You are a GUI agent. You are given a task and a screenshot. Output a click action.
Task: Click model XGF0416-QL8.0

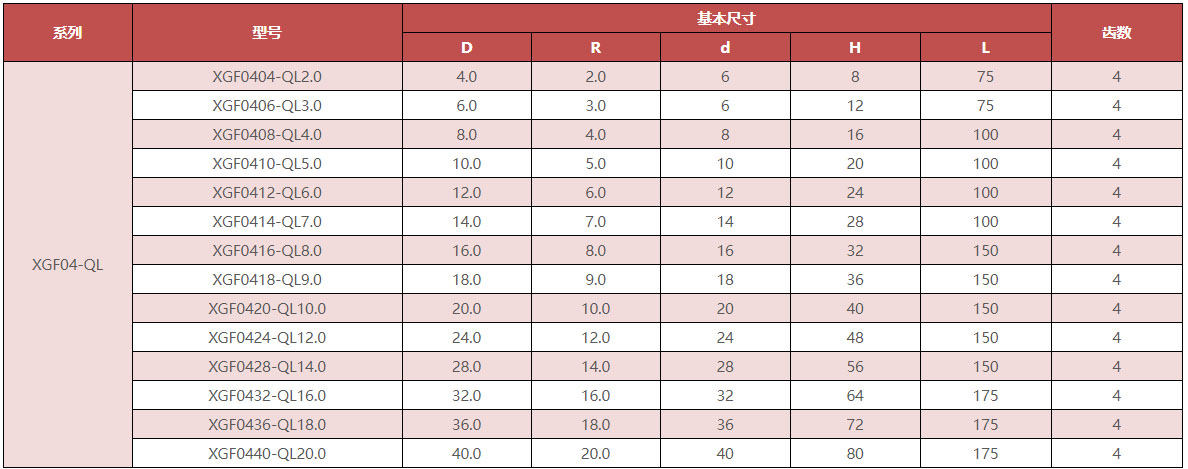point(267,250)
